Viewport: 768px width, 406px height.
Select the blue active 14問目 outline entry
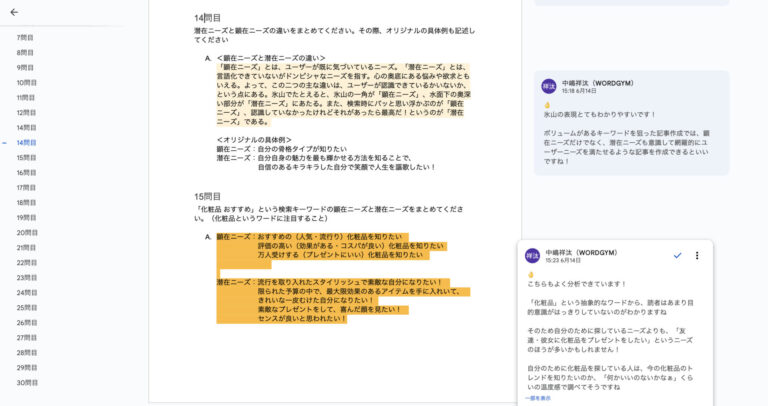[x=26, y=143]
